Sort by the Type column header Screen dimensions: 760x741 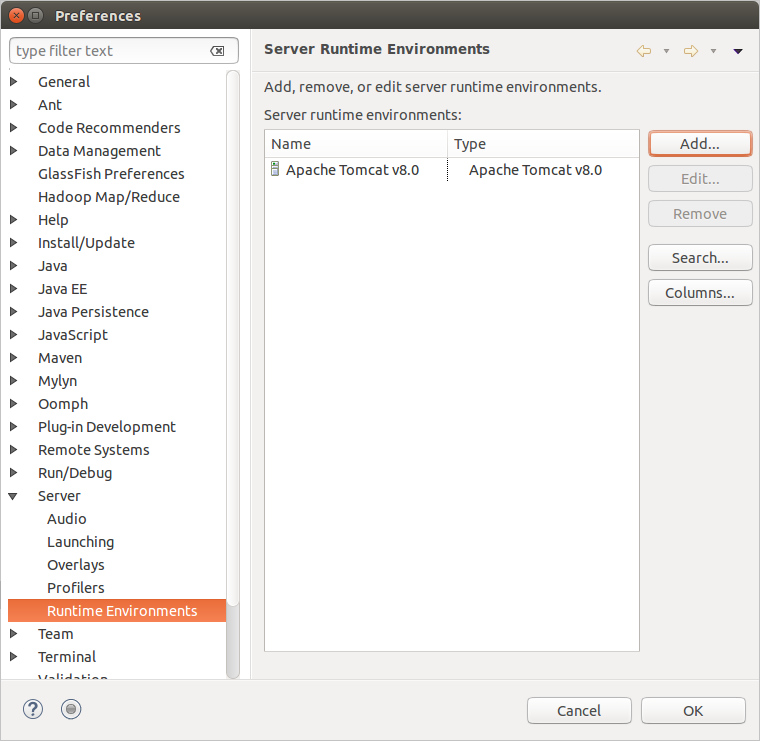(x=543, y=144)
